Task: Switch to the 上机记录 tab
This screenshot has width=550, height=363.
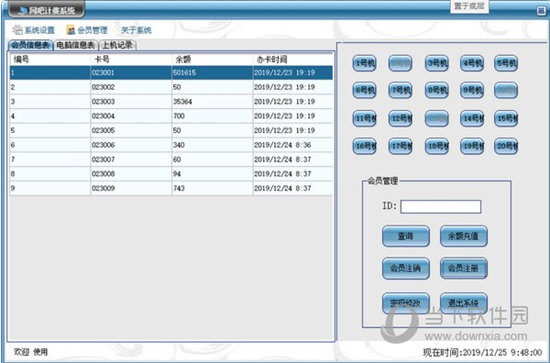Action: pyautogui.click(x=118, y=45)
